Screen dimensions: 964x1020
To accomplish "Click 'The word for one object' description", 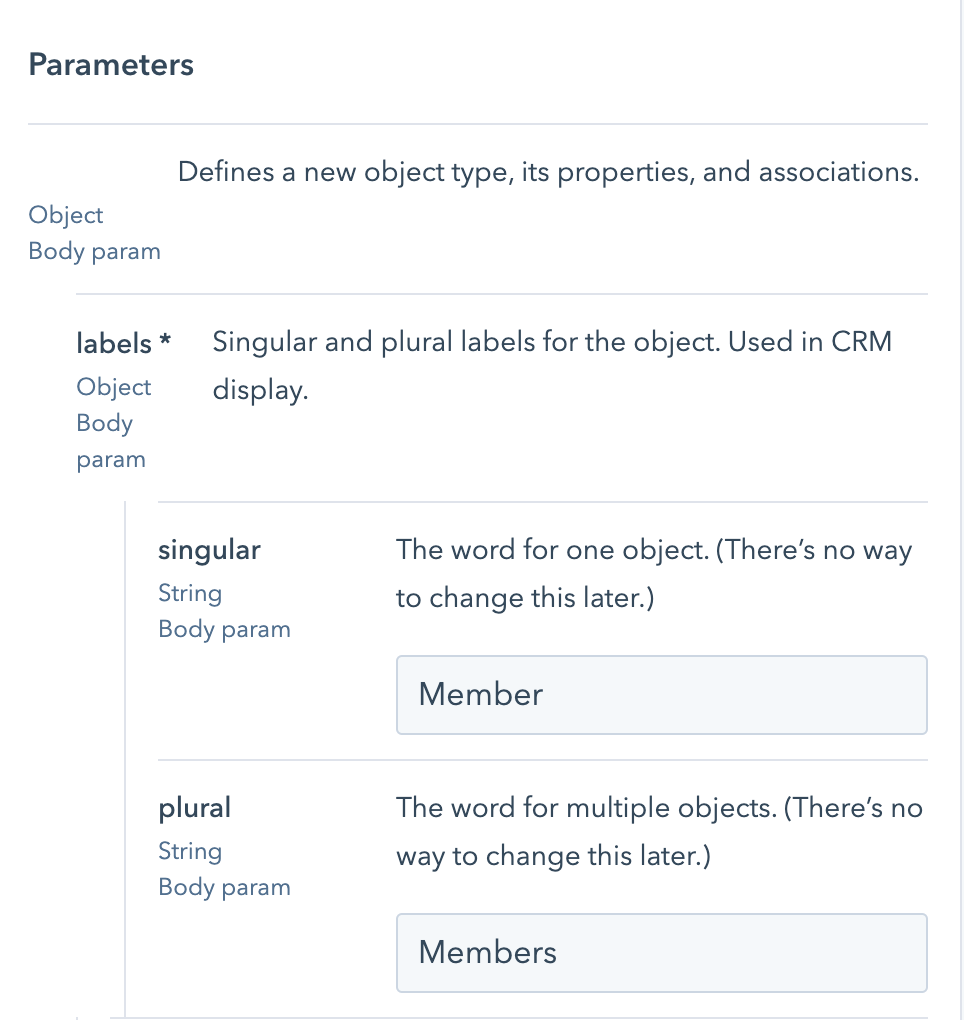I will [x=653, y=550].
